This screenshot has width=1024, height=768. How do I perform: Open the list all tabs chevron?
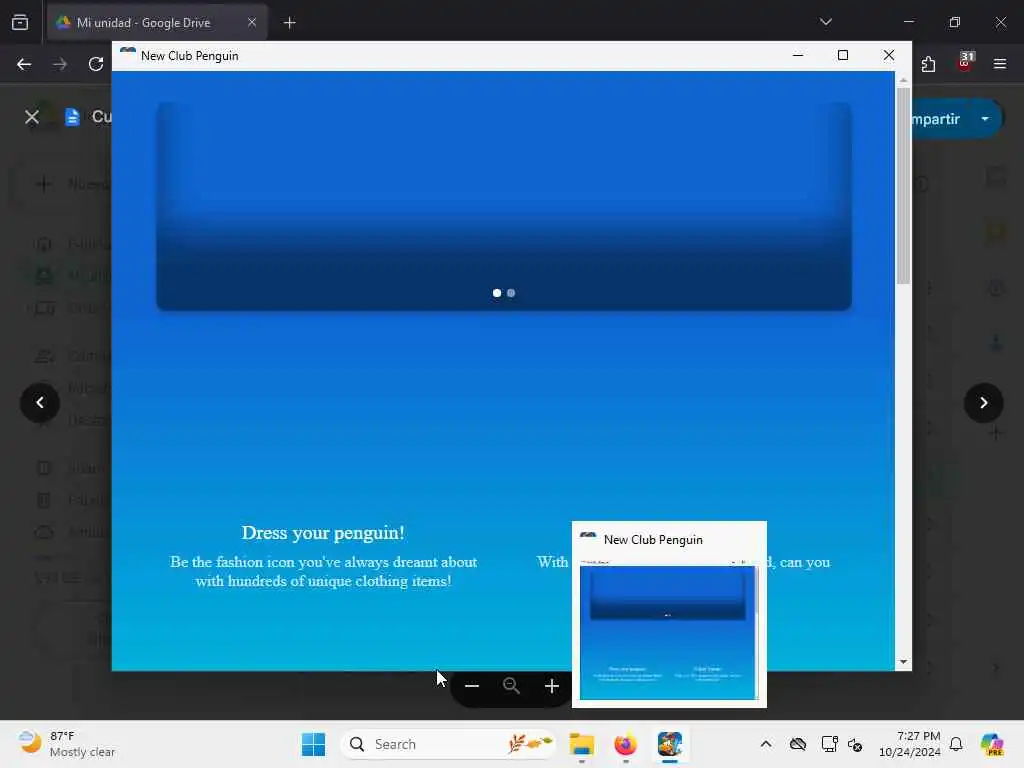click(826, 22)
